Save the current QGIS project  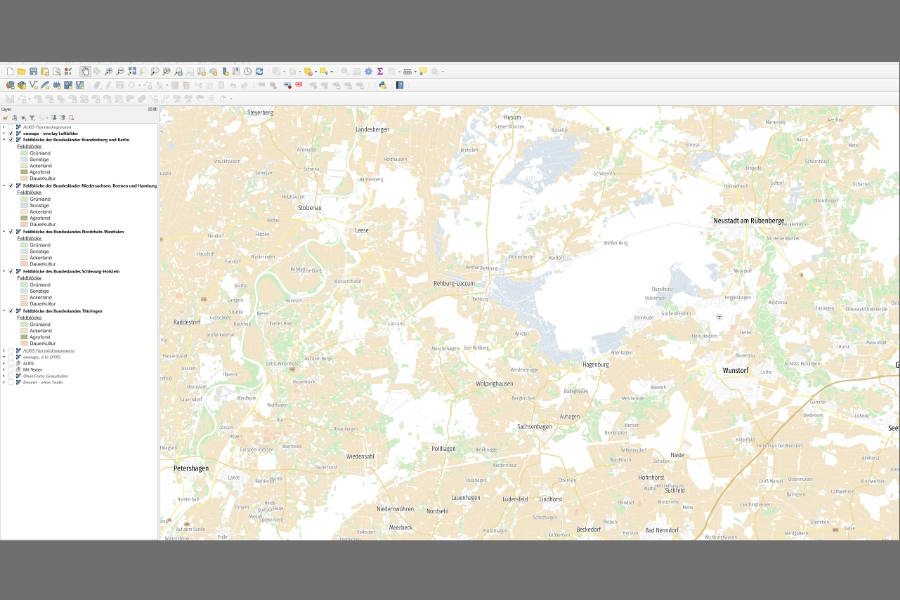click(33, 71)
